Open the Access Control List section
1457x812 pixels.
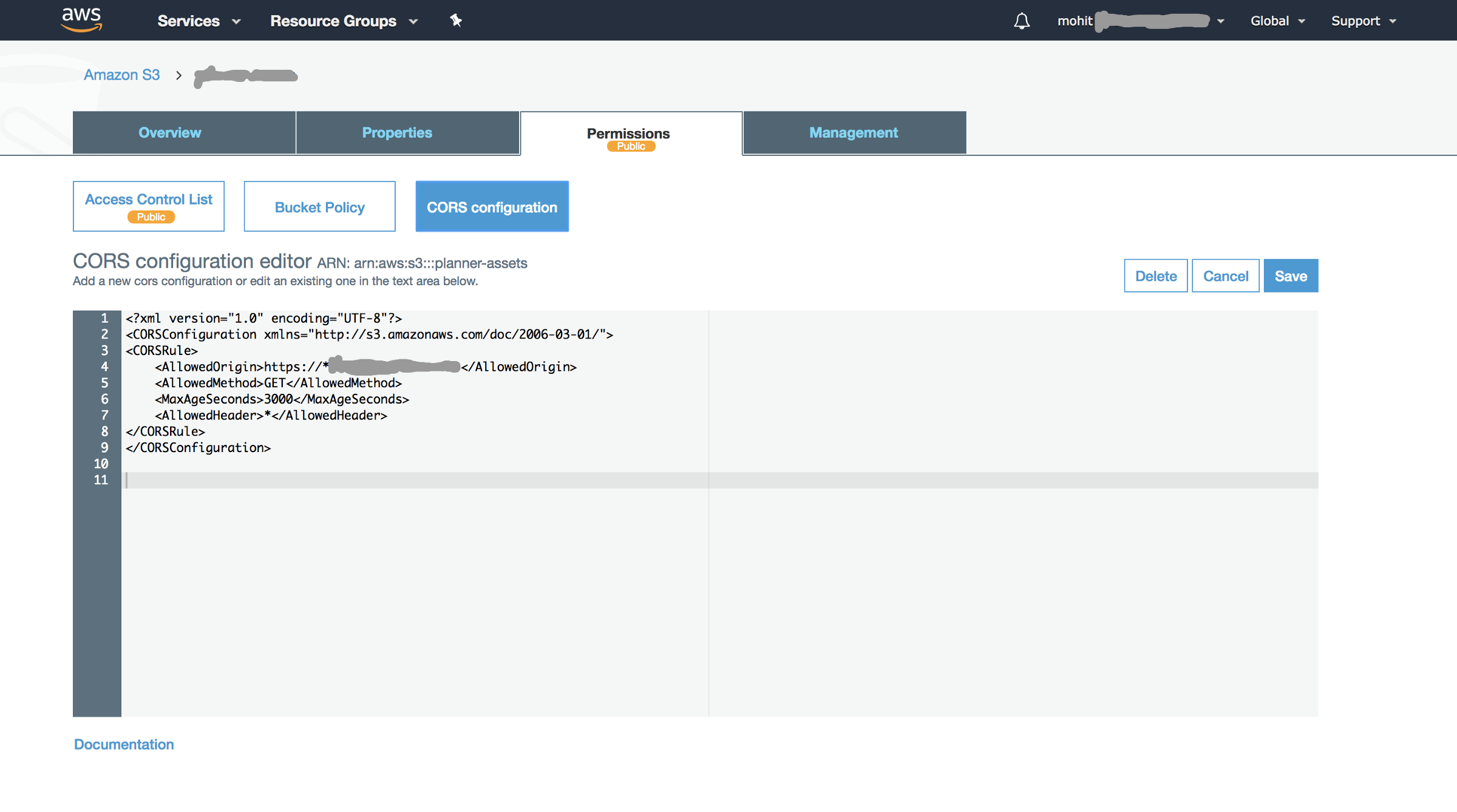point(149,206)
